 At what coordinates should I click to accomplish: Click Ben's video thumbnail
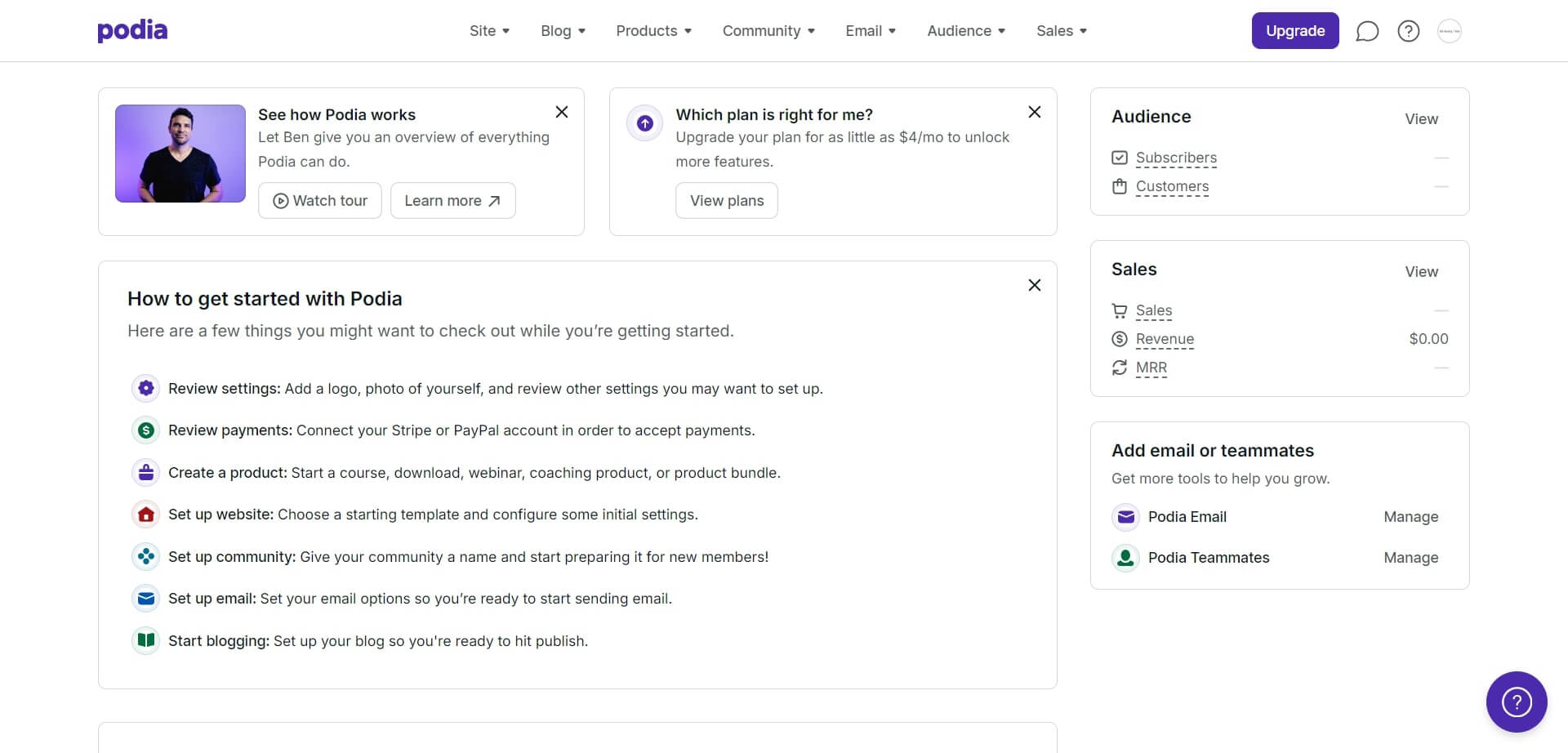pyautogui.click(x=180, y=154)
